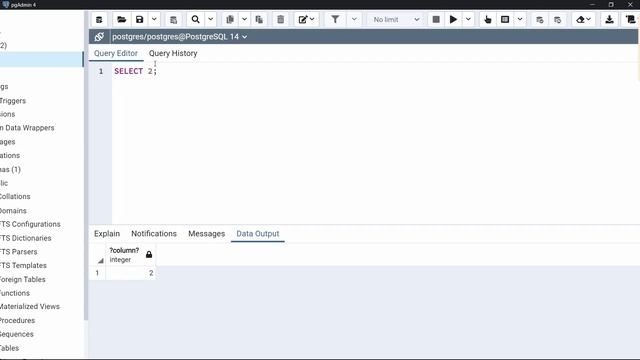Open Find with the magnifier icon
640x360 pixels.
pyautogui.click(x=196, y=20)
